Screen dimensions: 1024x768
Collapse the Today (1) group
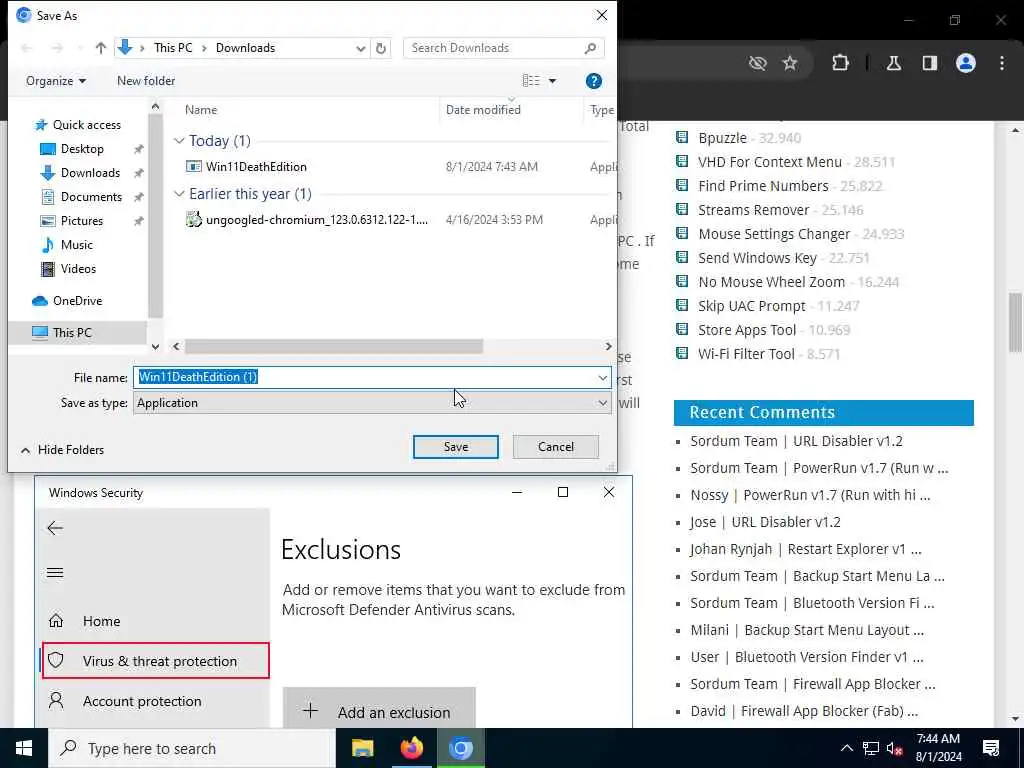179,141
